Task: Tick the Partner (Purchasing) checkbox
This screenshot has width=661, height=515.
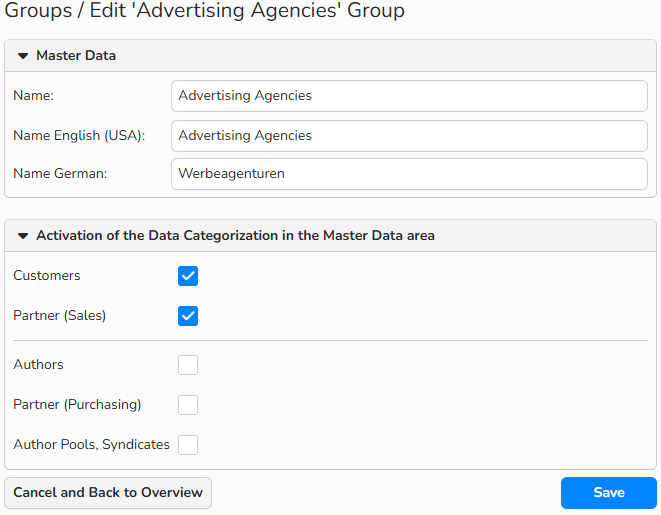Action: point(188,405)
